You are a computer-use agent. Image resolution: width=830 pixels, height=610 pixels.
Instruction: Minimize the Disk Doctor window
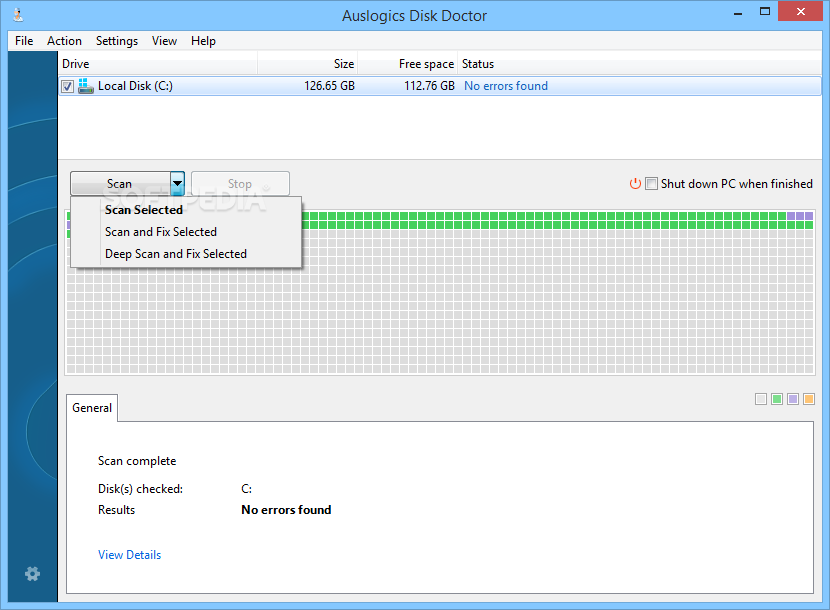point(738,12)
